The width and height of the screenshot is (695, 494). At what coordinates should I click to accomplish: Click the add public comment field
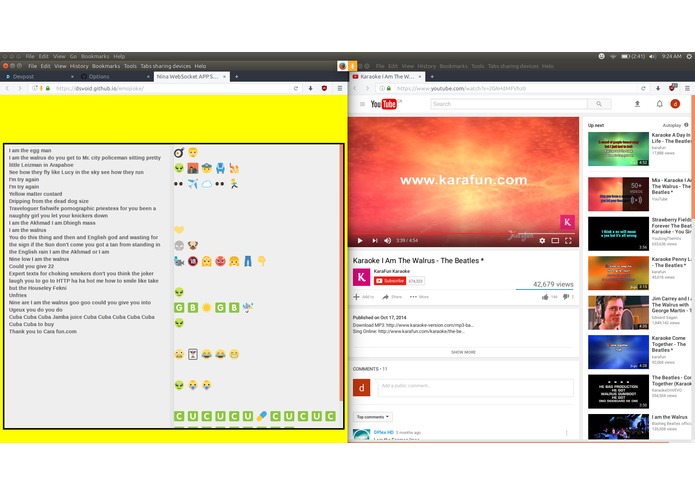tap(475, 386)
